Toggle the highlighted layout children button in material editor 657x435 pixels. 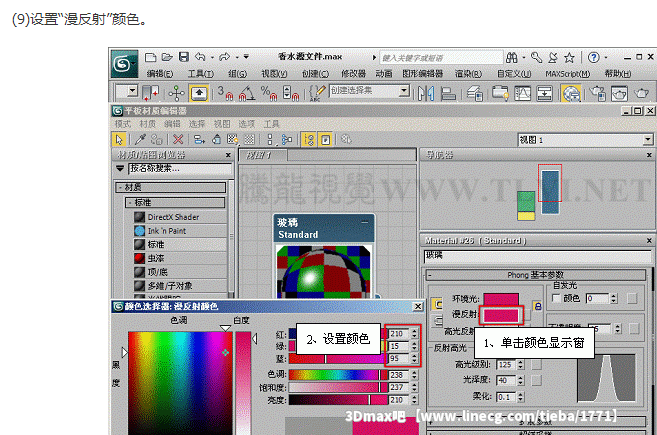[309, 139]
